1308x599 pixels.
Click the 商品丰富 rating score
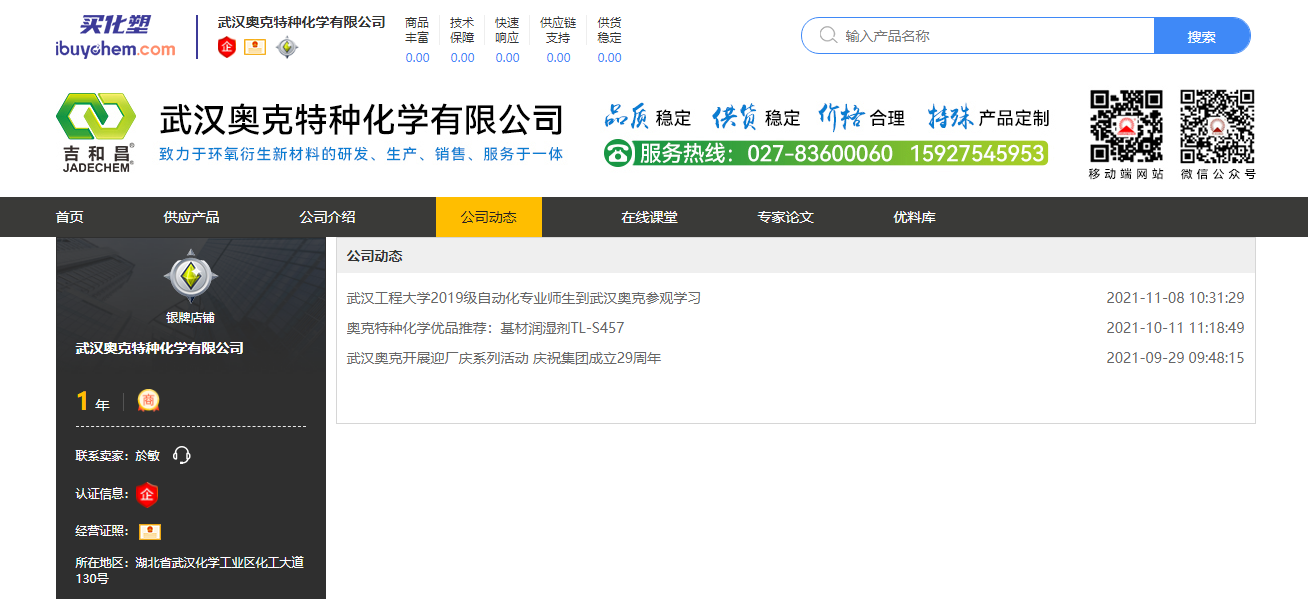click(417, 57)
